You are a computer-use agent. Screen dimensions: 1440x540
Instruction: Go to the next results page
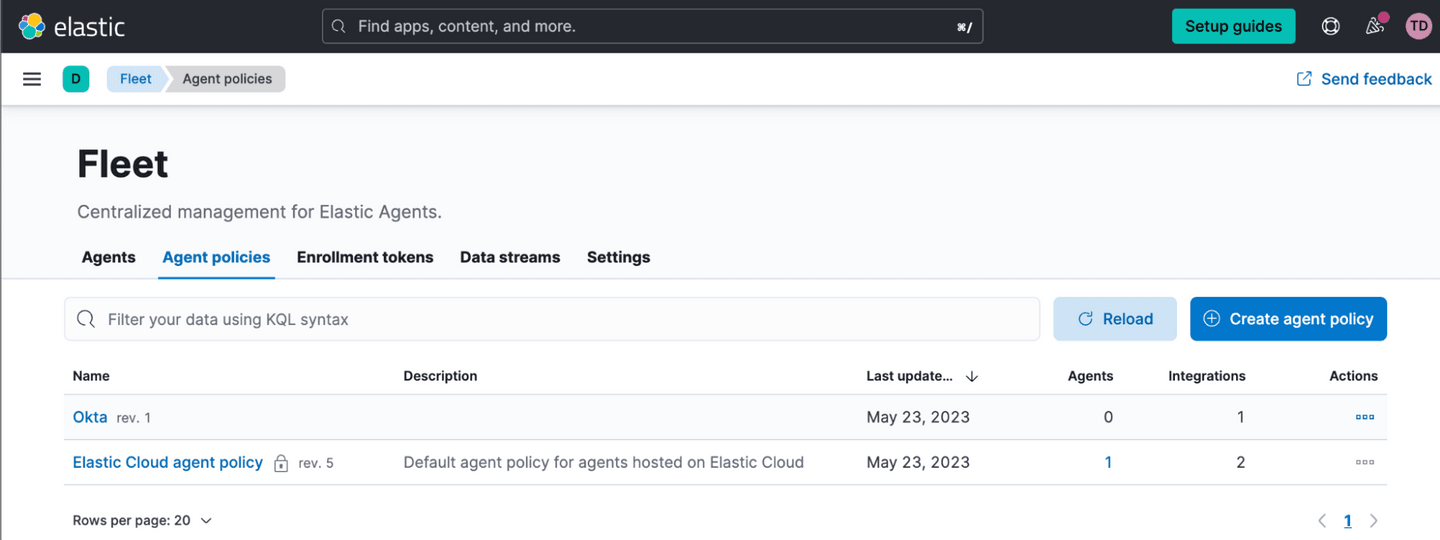[1374, 520]
